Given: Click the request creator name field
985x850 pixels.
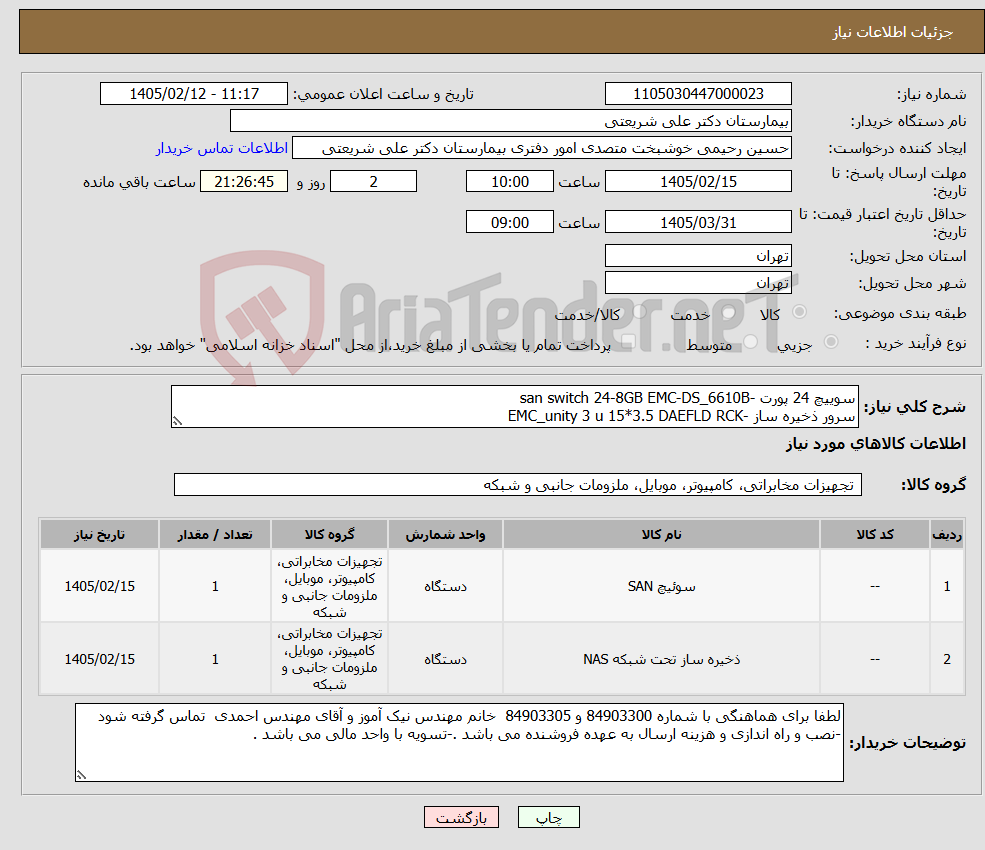Looking at the screenshot, I should click(541, 148).
